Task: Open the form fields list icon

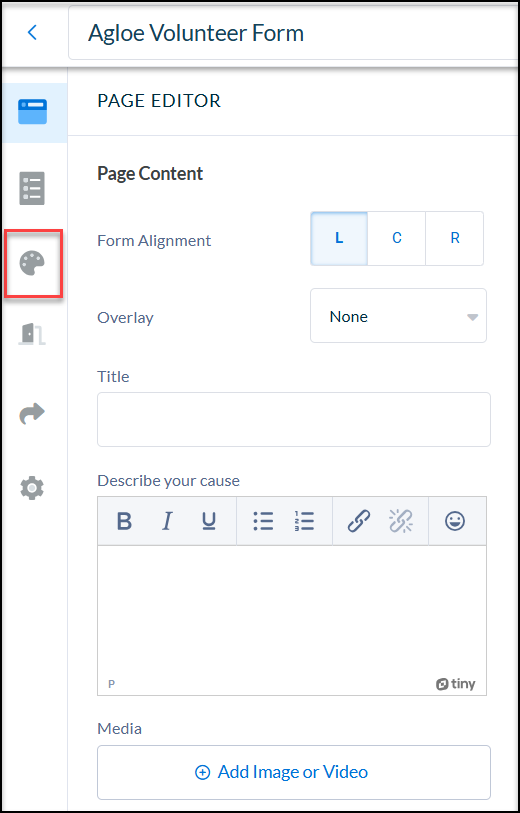Action: click(32, 188)
